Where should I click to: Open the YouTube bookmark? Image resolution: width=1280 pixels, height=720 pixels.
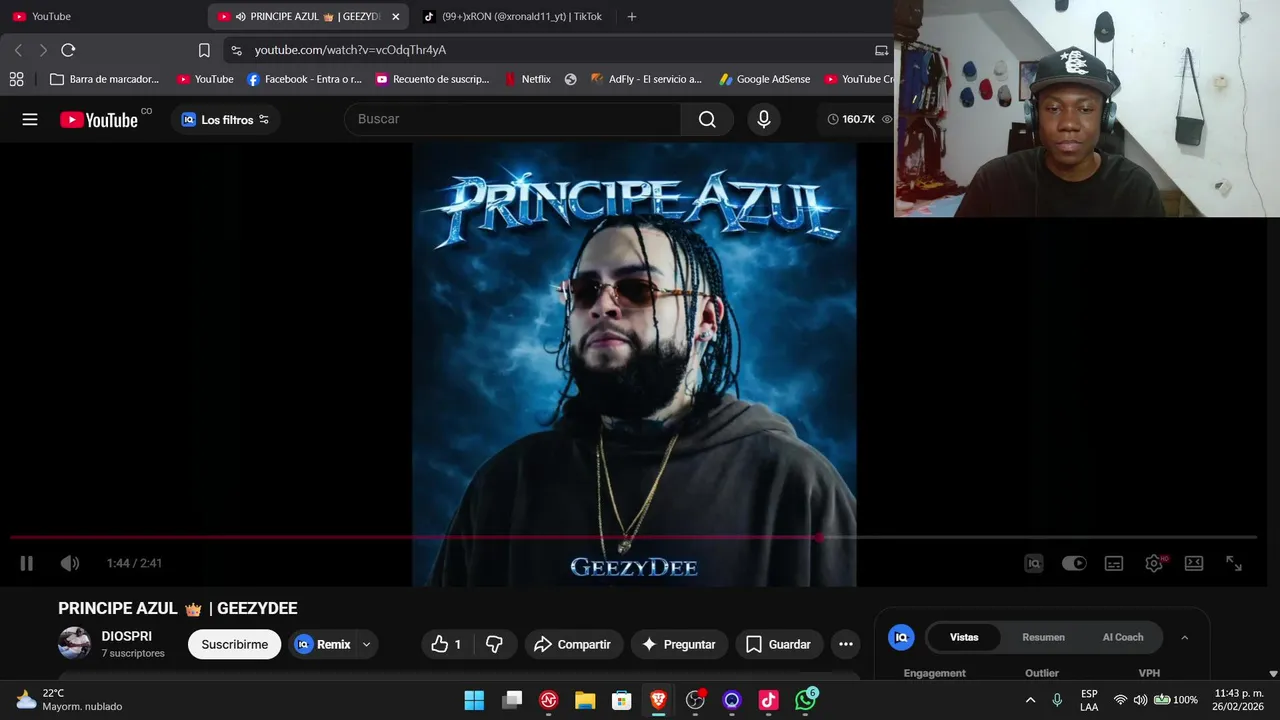205,79
